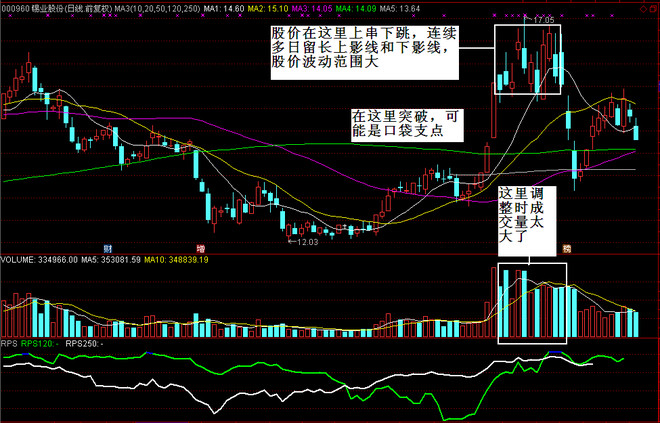The height and width of the screenshot is (423, 660).
Task: Click the 17.05 high price label
Action: 543,20
